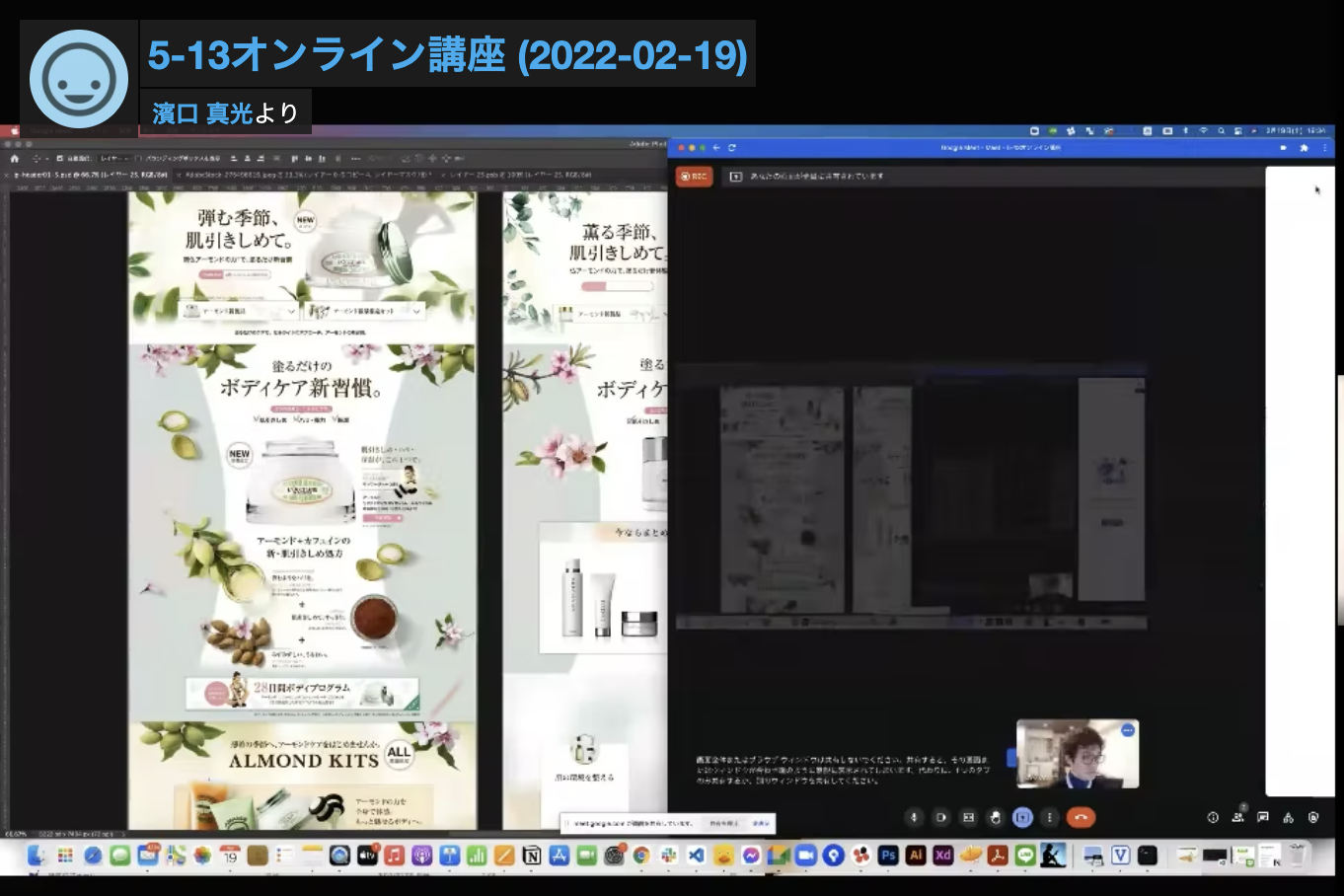Open the browser's three-dot menu
Viewport: 1344px width, 896px height.
click(1324, 148)
